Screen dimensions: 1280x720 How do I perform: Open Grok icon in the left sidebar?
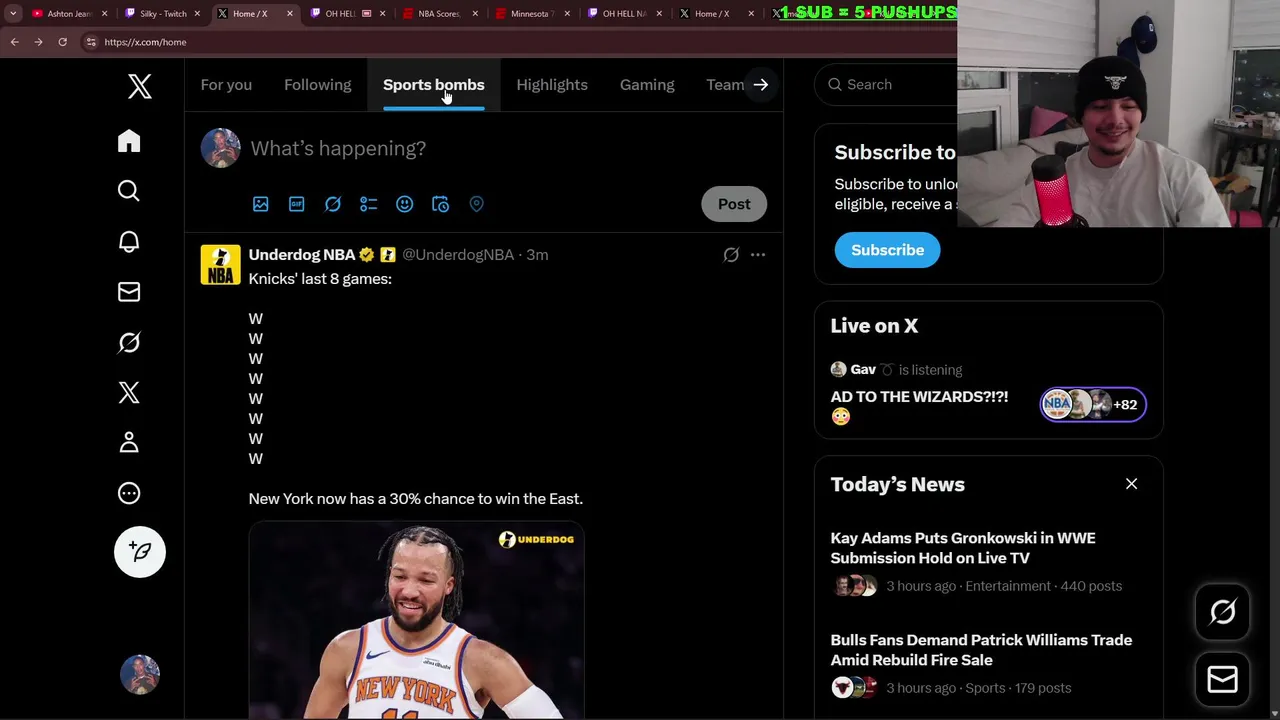pos(129,343)
